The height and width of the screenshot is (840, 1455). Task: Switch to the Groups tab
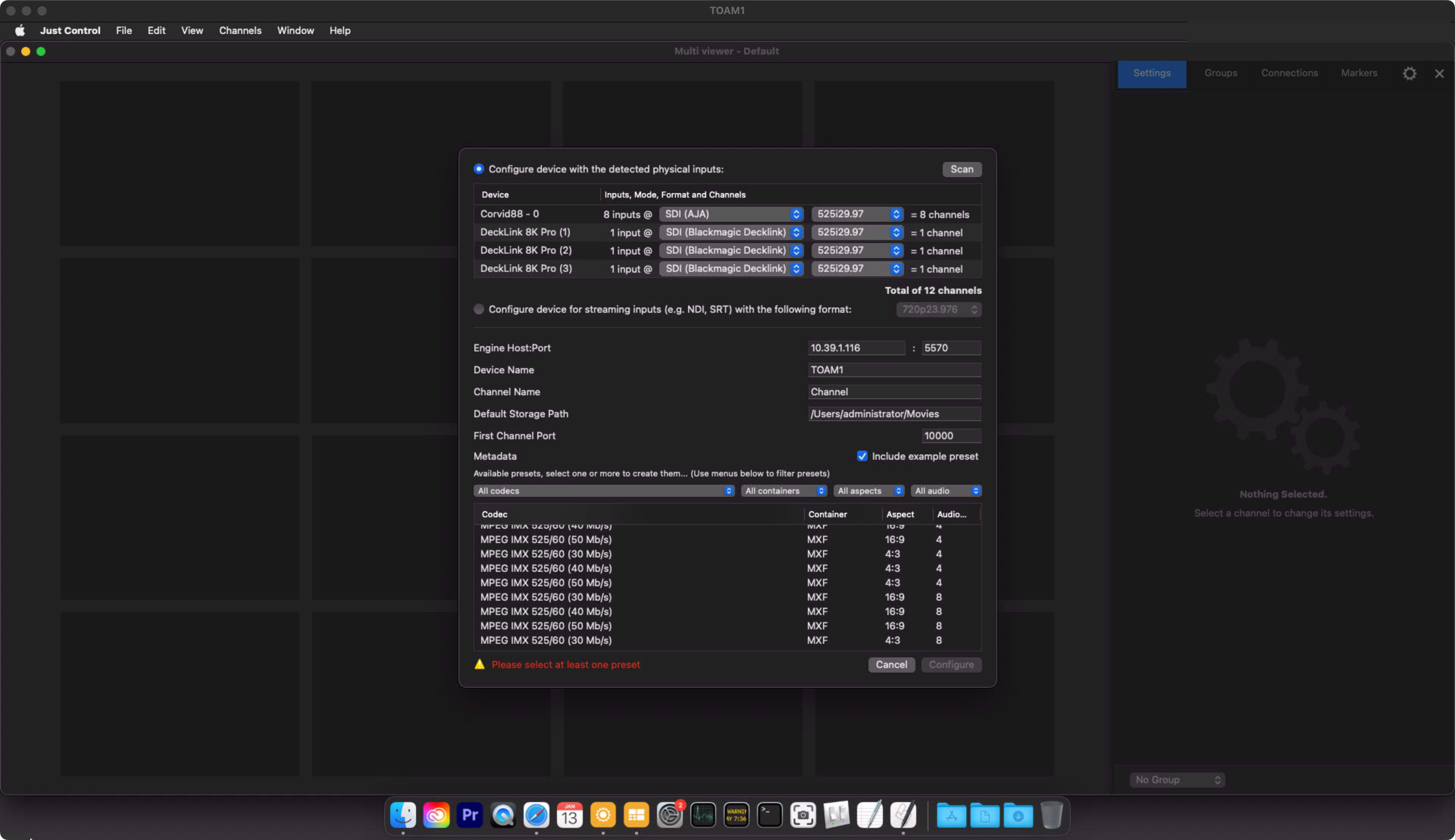click(x=1221, y=73)
